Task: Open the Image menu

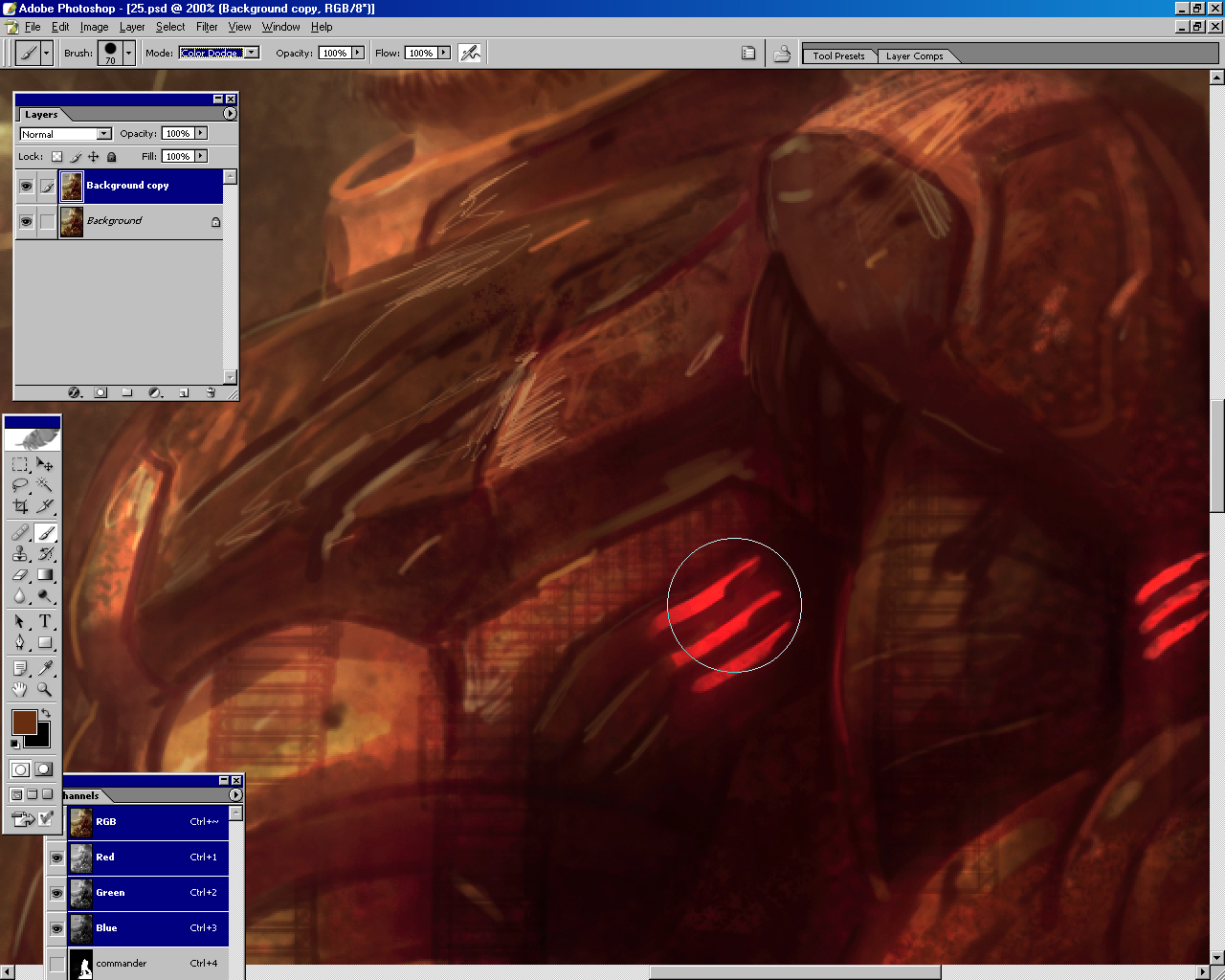Action: click(x=94, y=27)
